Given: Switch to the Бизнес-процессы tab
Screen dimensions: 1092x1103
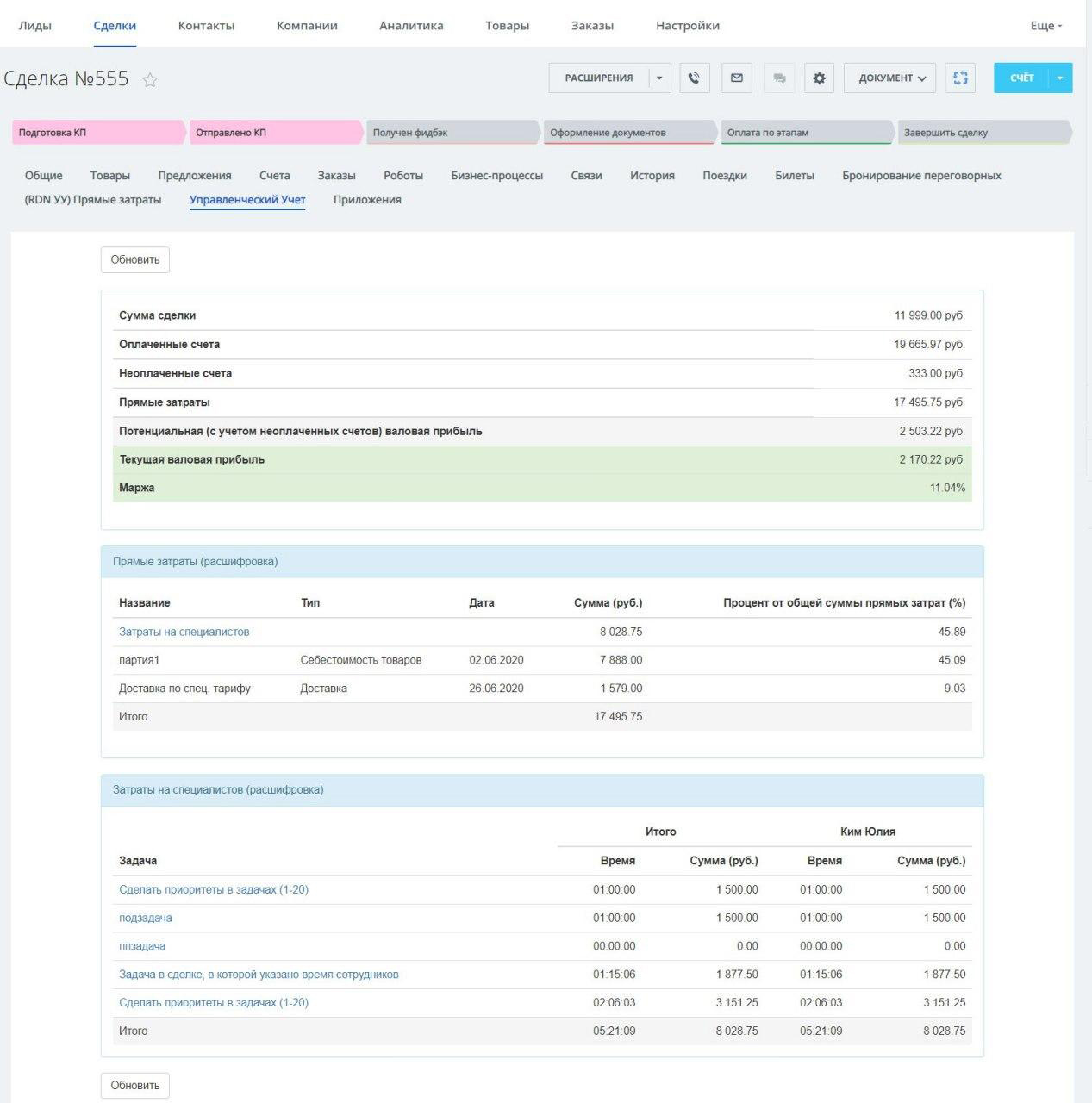Looking at the screenshot, I should point(496,176).
